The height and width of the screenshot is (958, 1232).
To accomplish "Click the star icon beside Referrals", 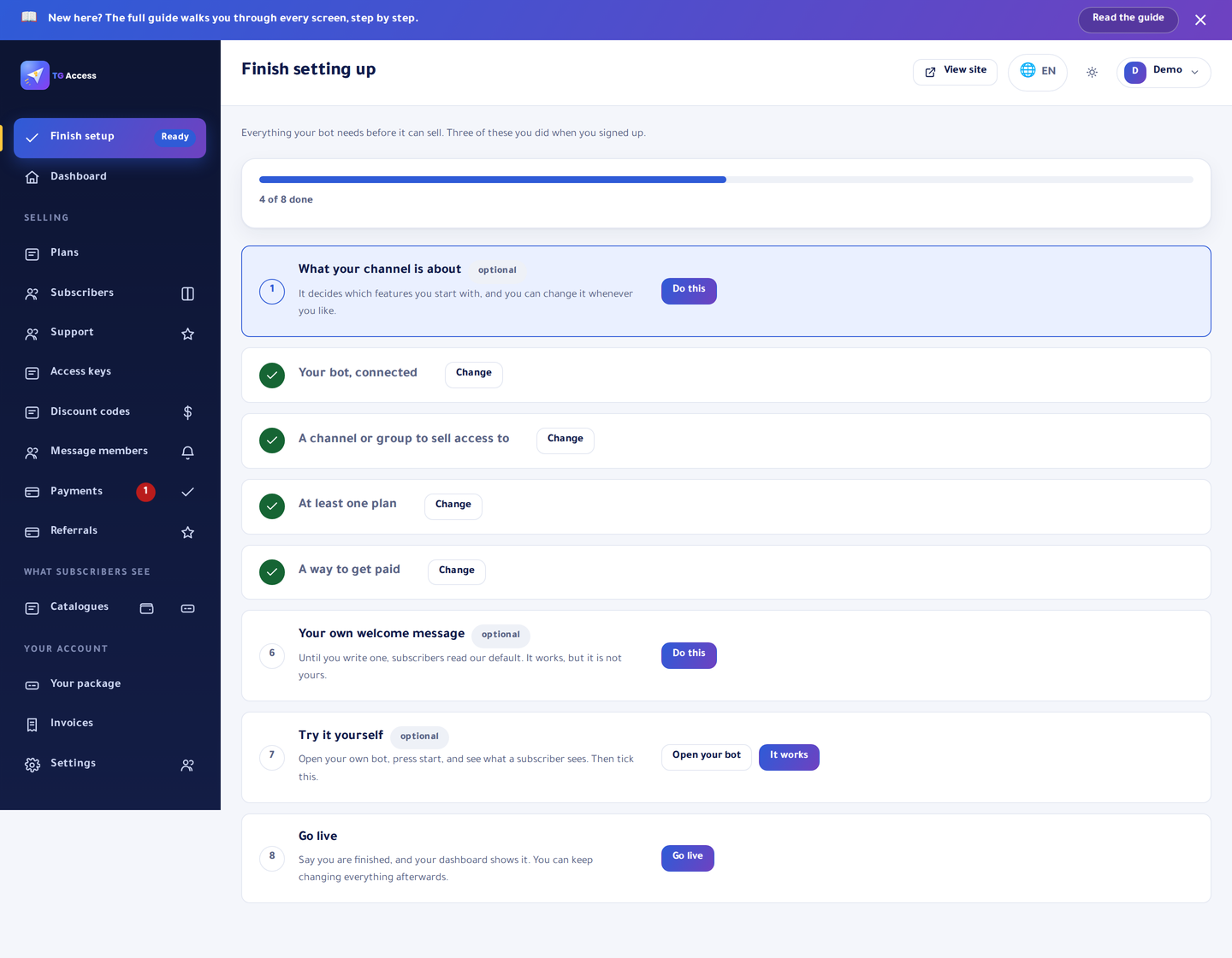I will click(x=187, y=532).
